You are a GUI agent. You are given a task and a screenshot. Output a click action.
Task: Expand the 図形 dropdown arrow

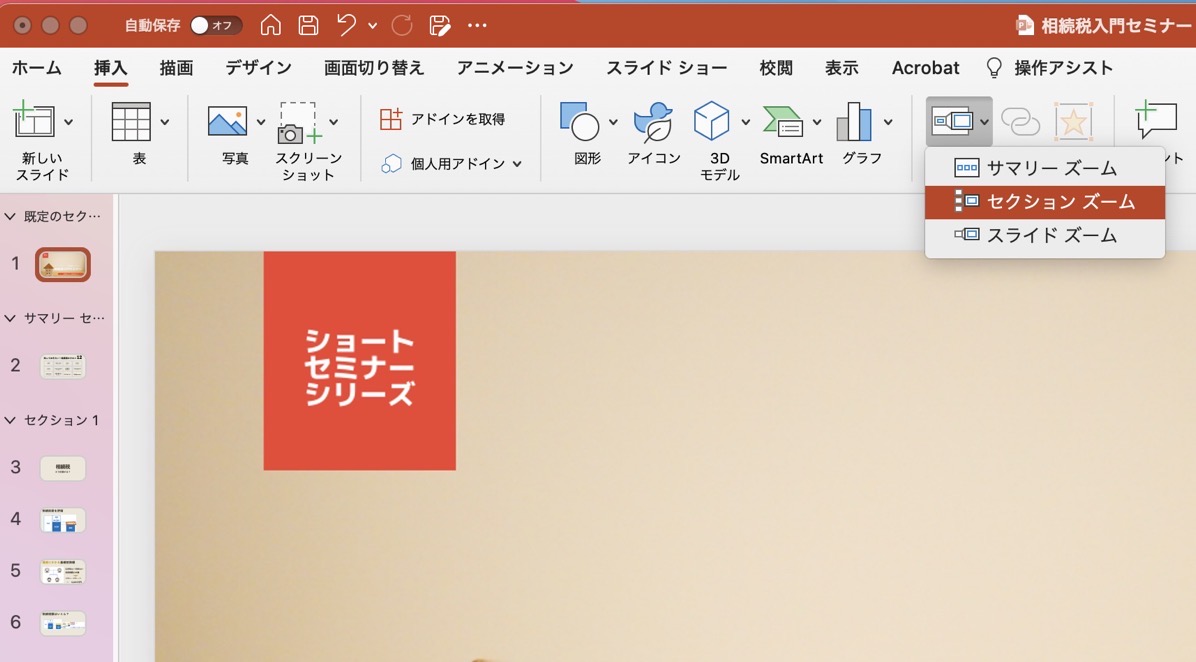(x=612, y=122)
